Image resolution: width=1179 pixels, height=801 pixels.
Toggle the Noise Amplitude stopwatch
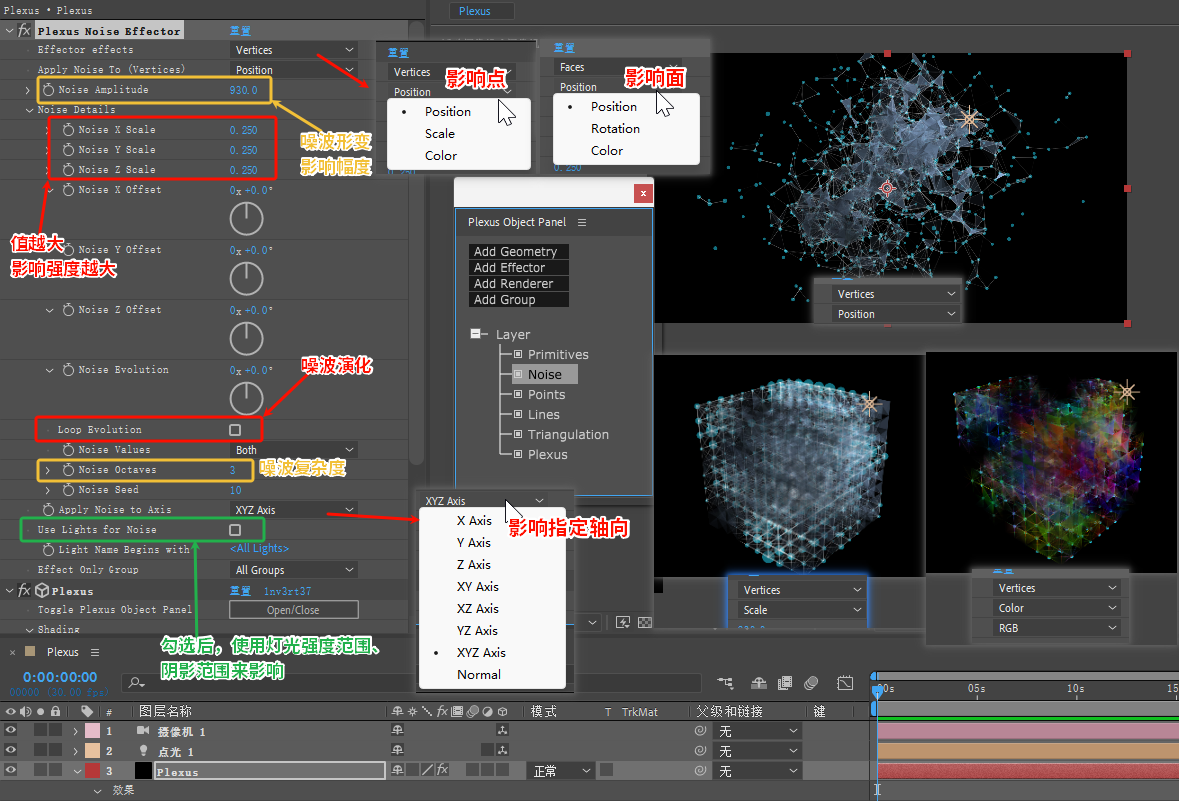click(x=48, y=90)
